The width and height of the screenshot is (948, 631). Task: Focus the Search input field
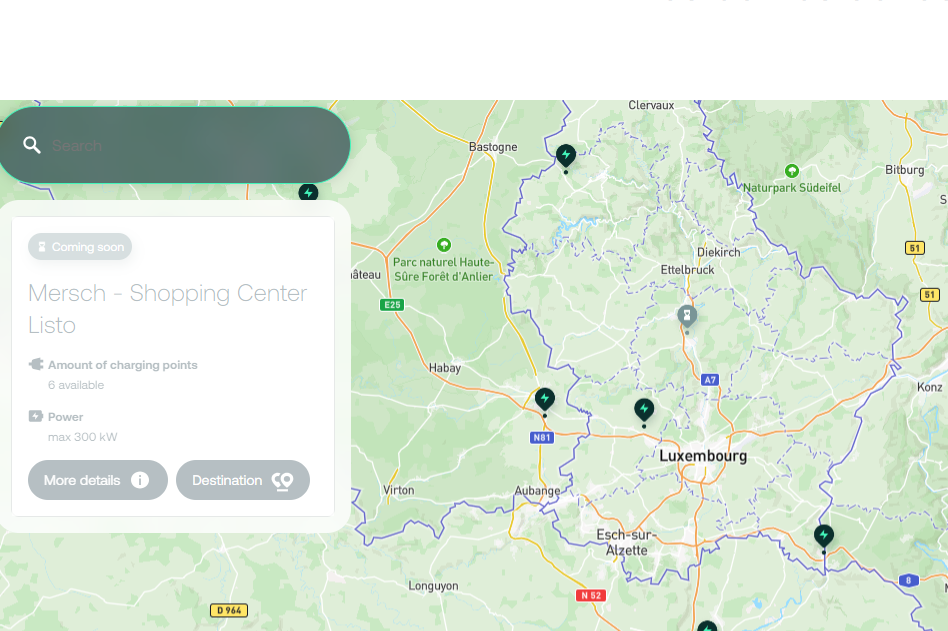pyautogui.click(x=193, y=145)
